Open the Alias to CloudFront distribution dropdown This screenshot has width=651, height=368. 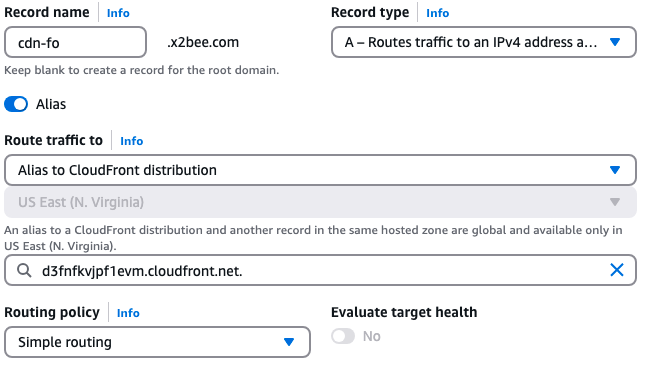[320, 170]
